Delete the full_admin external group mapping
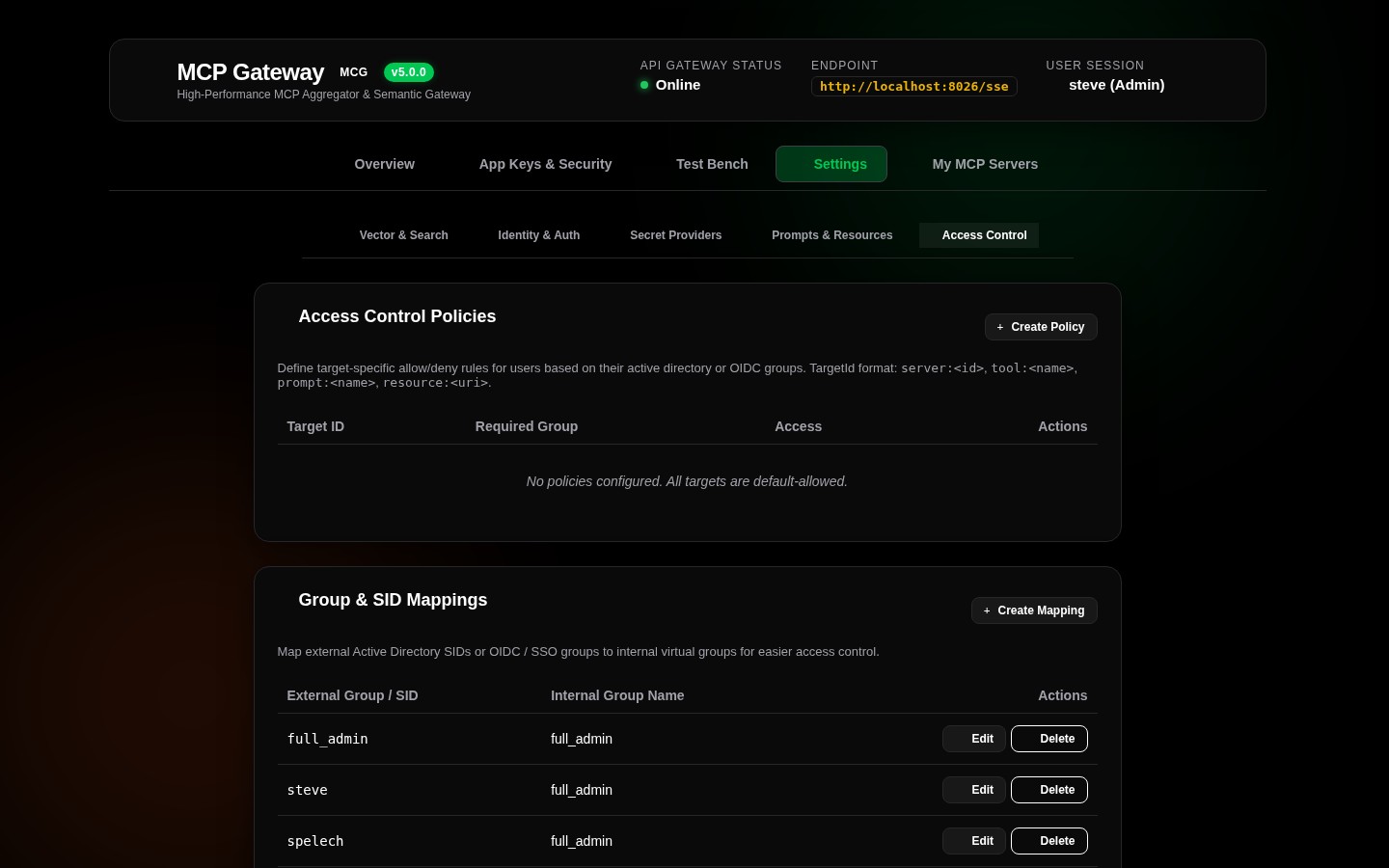This screenshot has height=868, width=1389. 1049,739
